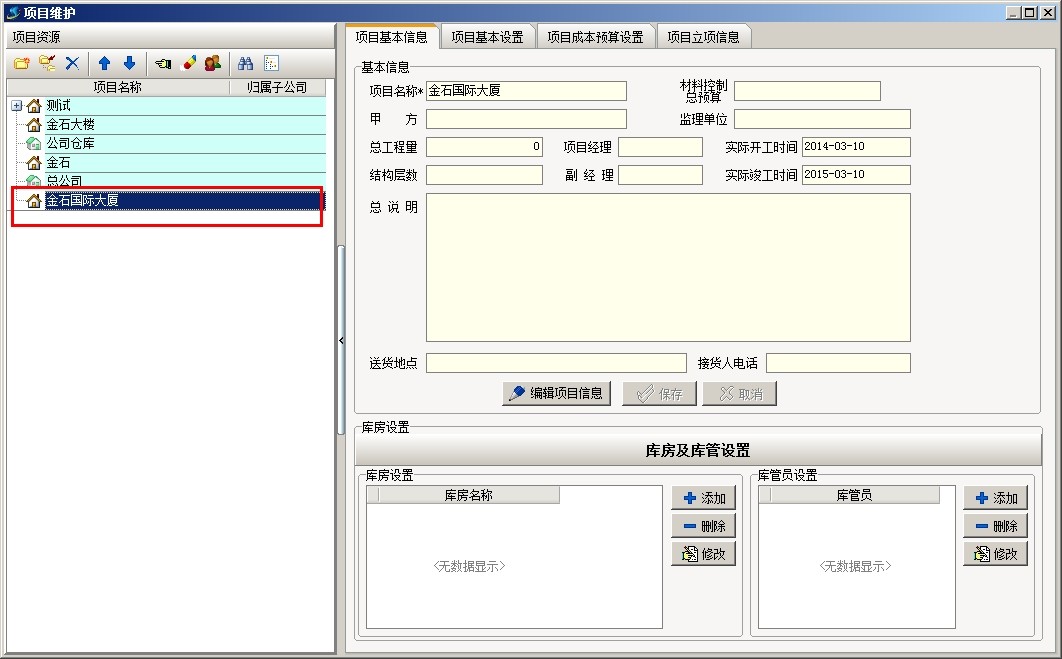The image size is (1062, 659).
Task: Click the 送货地点 input field
Action: [x=556, y=363]
